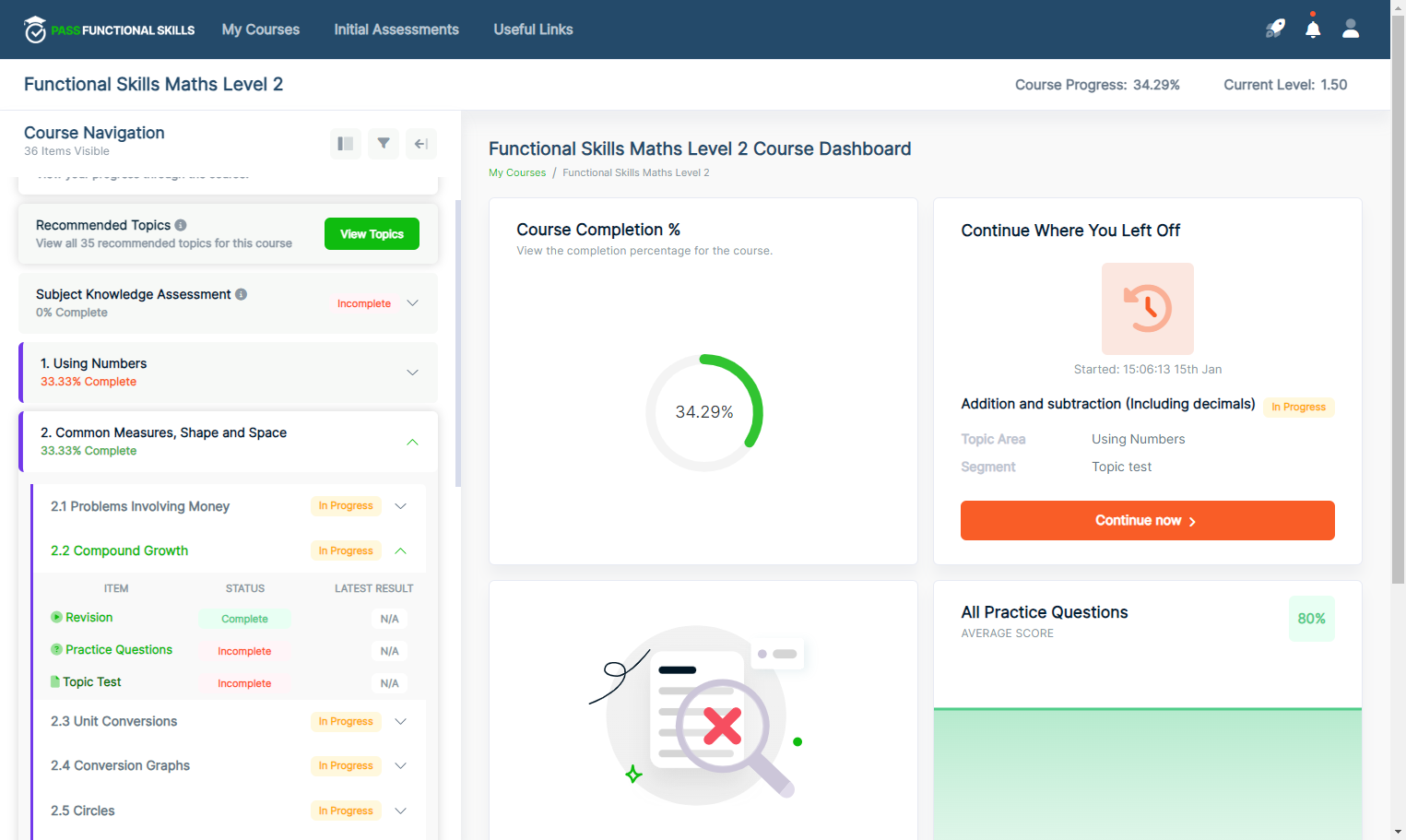Click the Revision play icon
This screenshot has width=1406, height=840.
tap(56, 617)
